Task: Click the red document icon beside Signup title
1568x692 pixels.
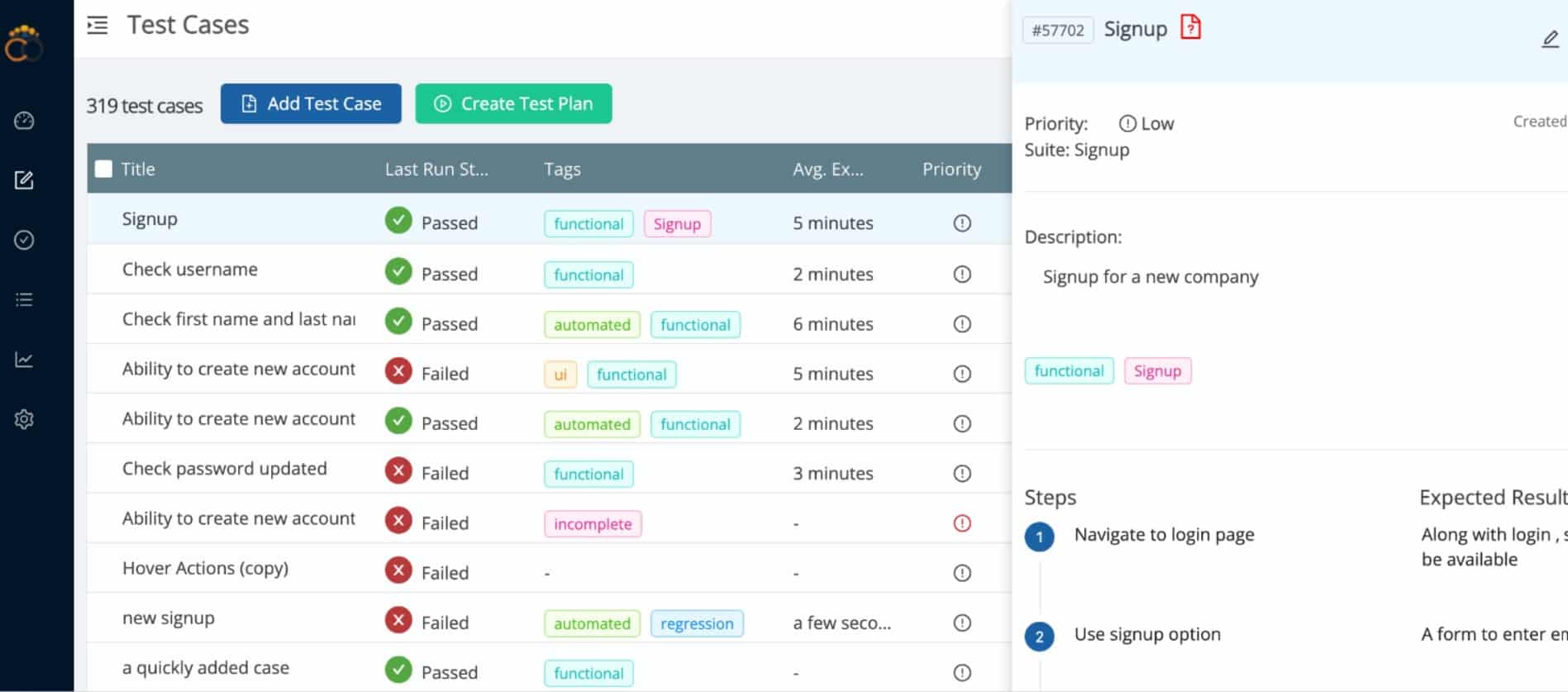Action: point(1190,27)
